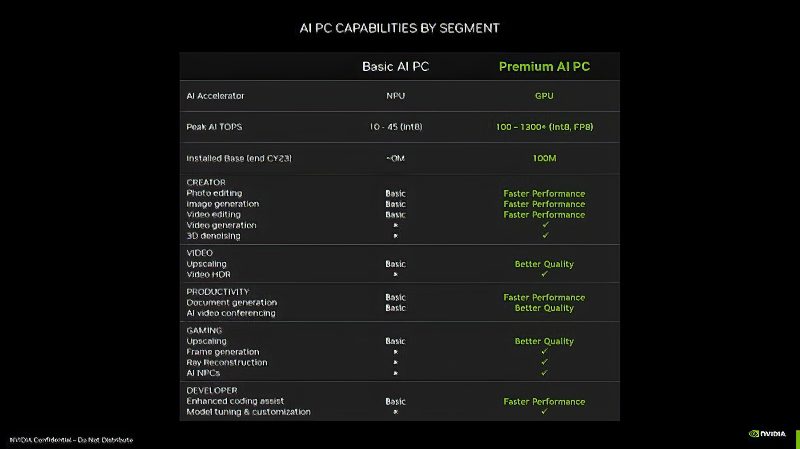Click the NVIDIA logo in the corner
This screenshot has height=449, width=800.
(x=767, y=434)
